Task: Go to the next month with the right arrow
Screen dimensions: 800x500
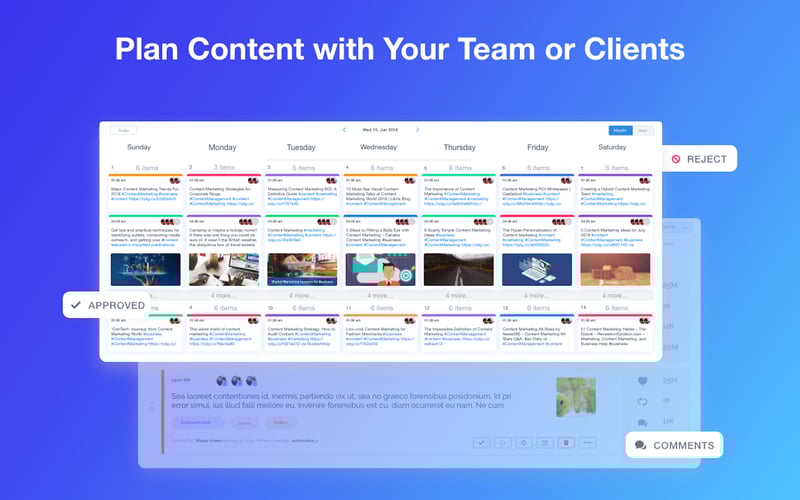Action: point(417,130)
